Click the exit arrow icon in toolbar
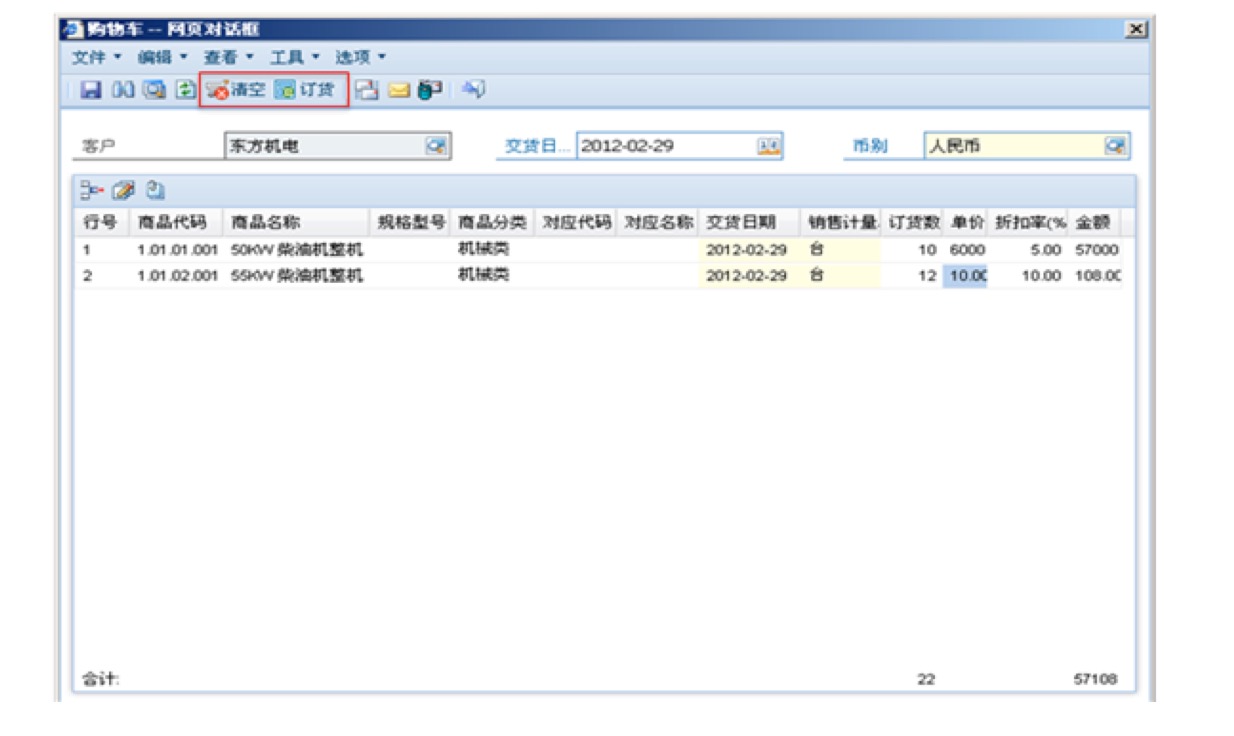The image size is (1234, 736). click(474, 90)
